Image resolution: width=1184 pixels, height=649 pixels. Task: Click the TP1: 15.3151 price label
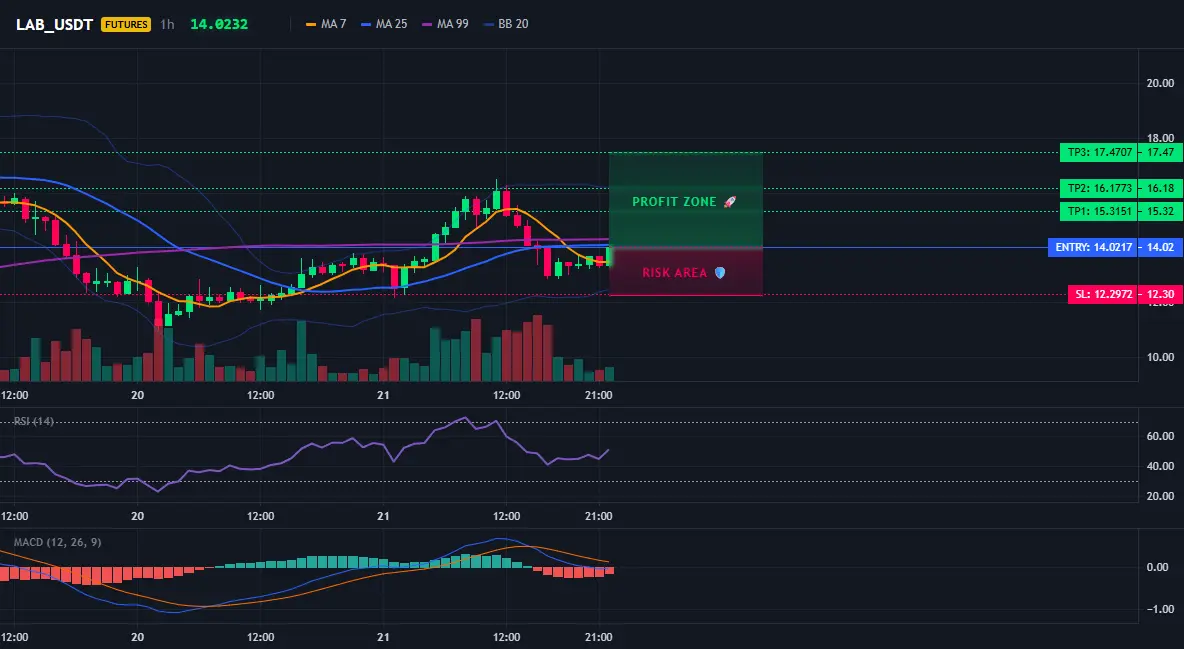pyautogui.click(x=1098, y=212)
